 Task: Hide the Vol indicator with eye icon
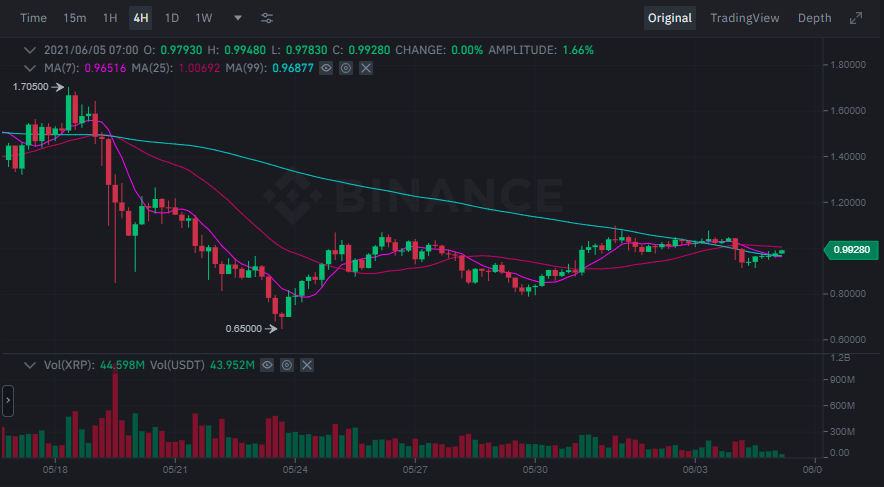pyautogui.click(x=267, y=366)
